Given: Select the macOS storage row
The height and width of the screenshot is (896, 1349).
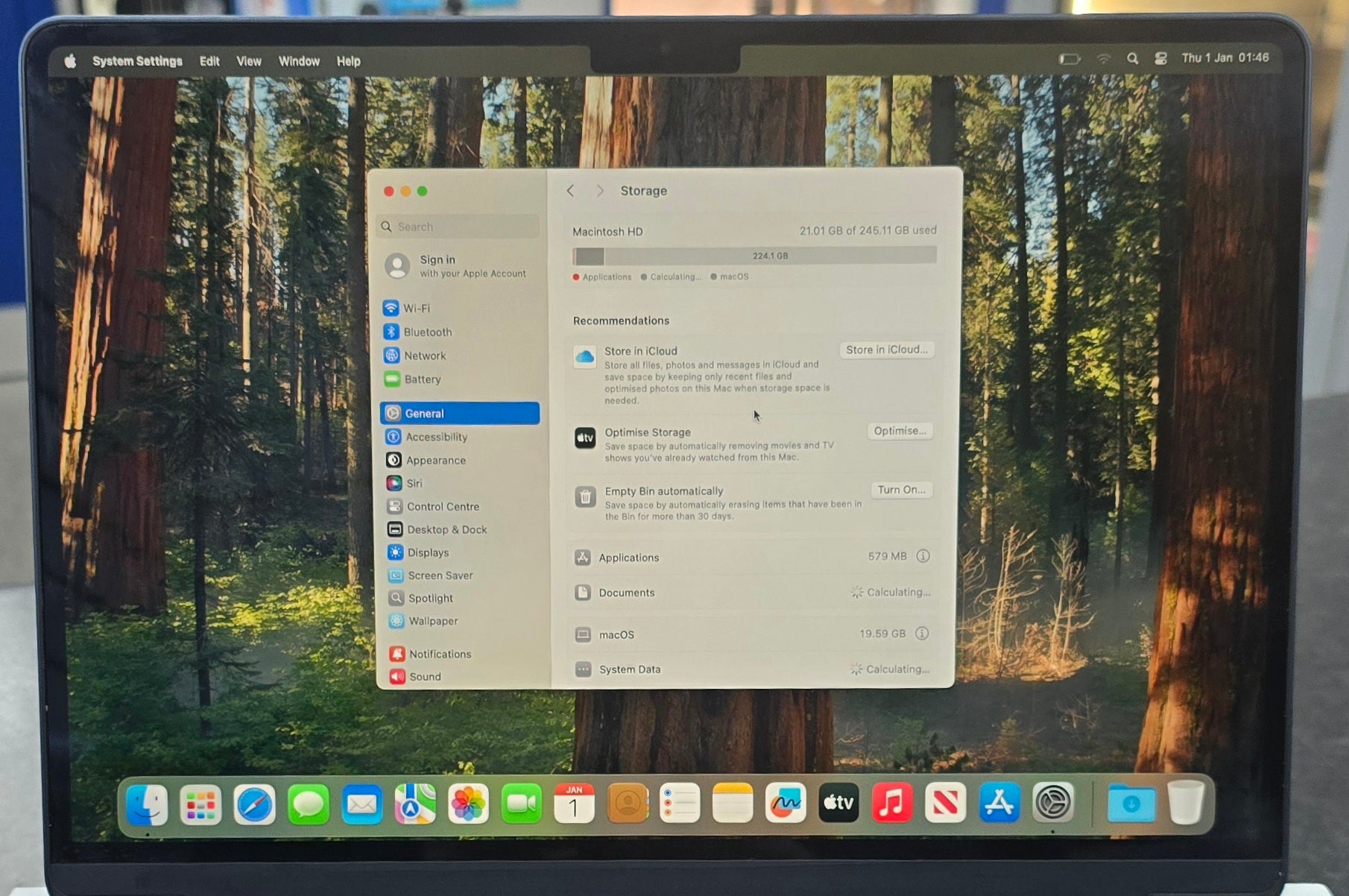Looking at the screenshot, I should coord(753,634).
